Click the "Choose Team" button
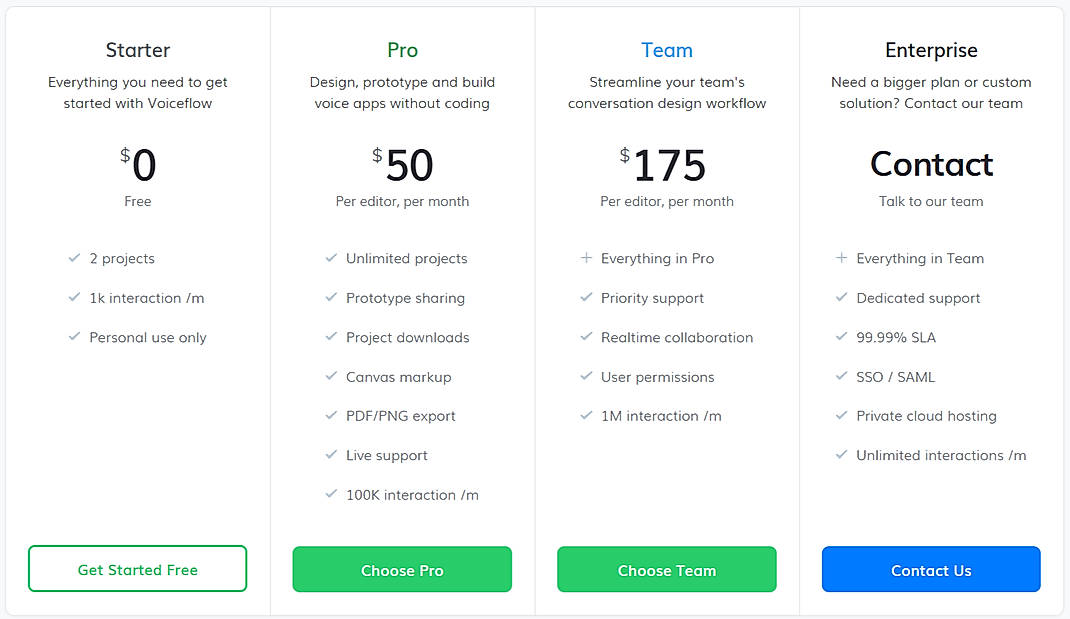This screenshot has height=619, width=1070. pos(666,570)
